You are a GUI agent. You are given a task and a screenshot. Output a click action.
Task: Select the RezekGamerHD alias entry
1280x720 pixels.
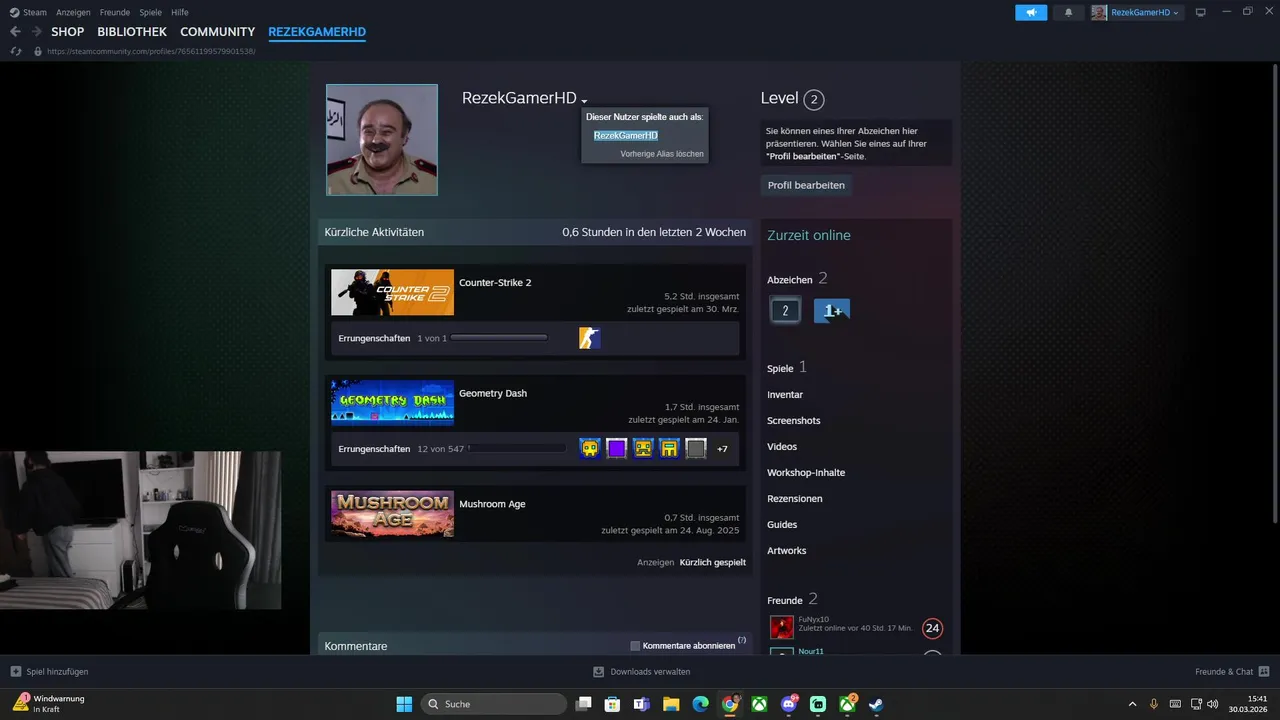click(626, 135)
